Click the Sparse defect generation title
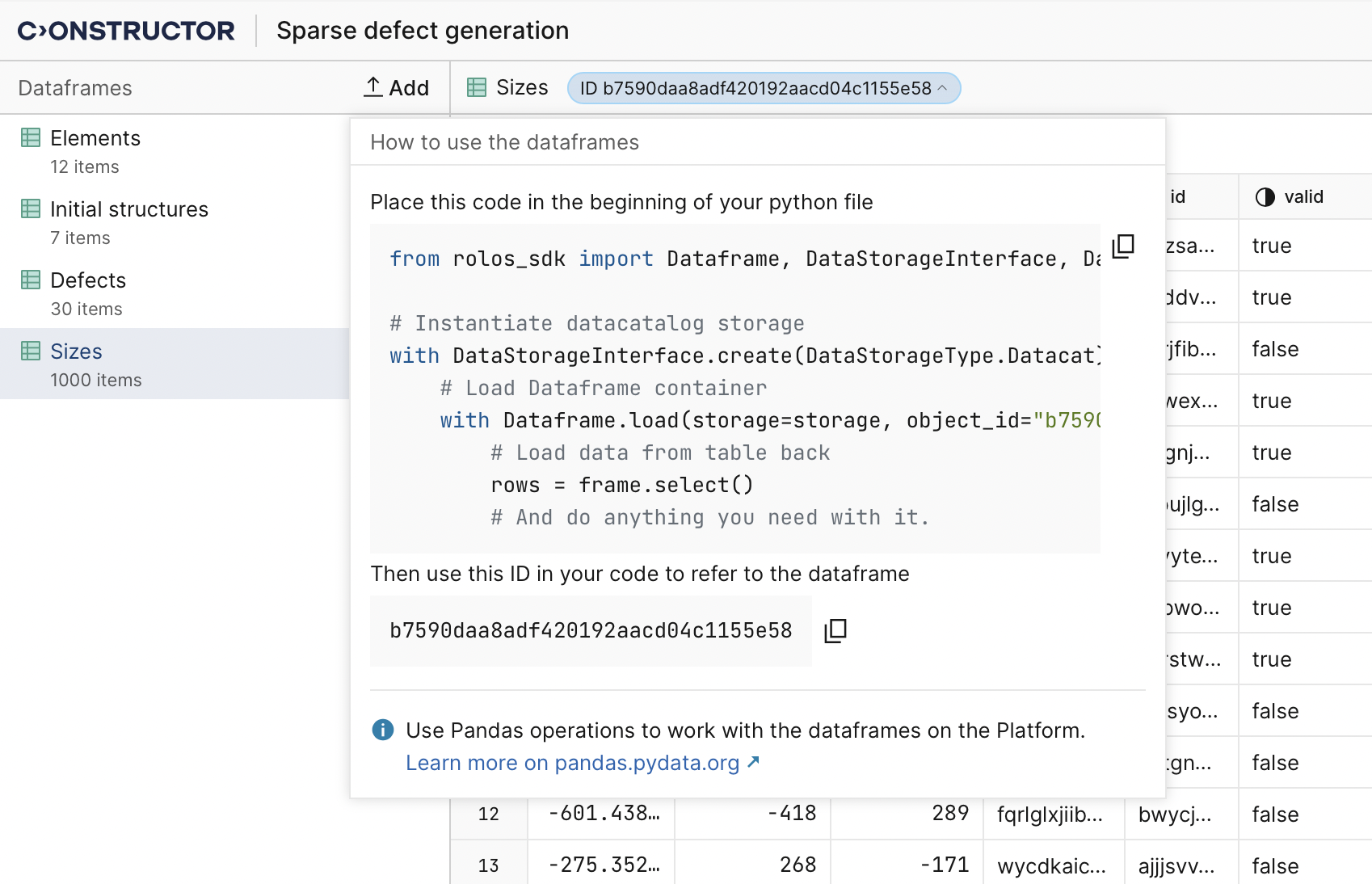Image resolution: width=1372 pixels, height=884 pixels. (x=423, y=31)
